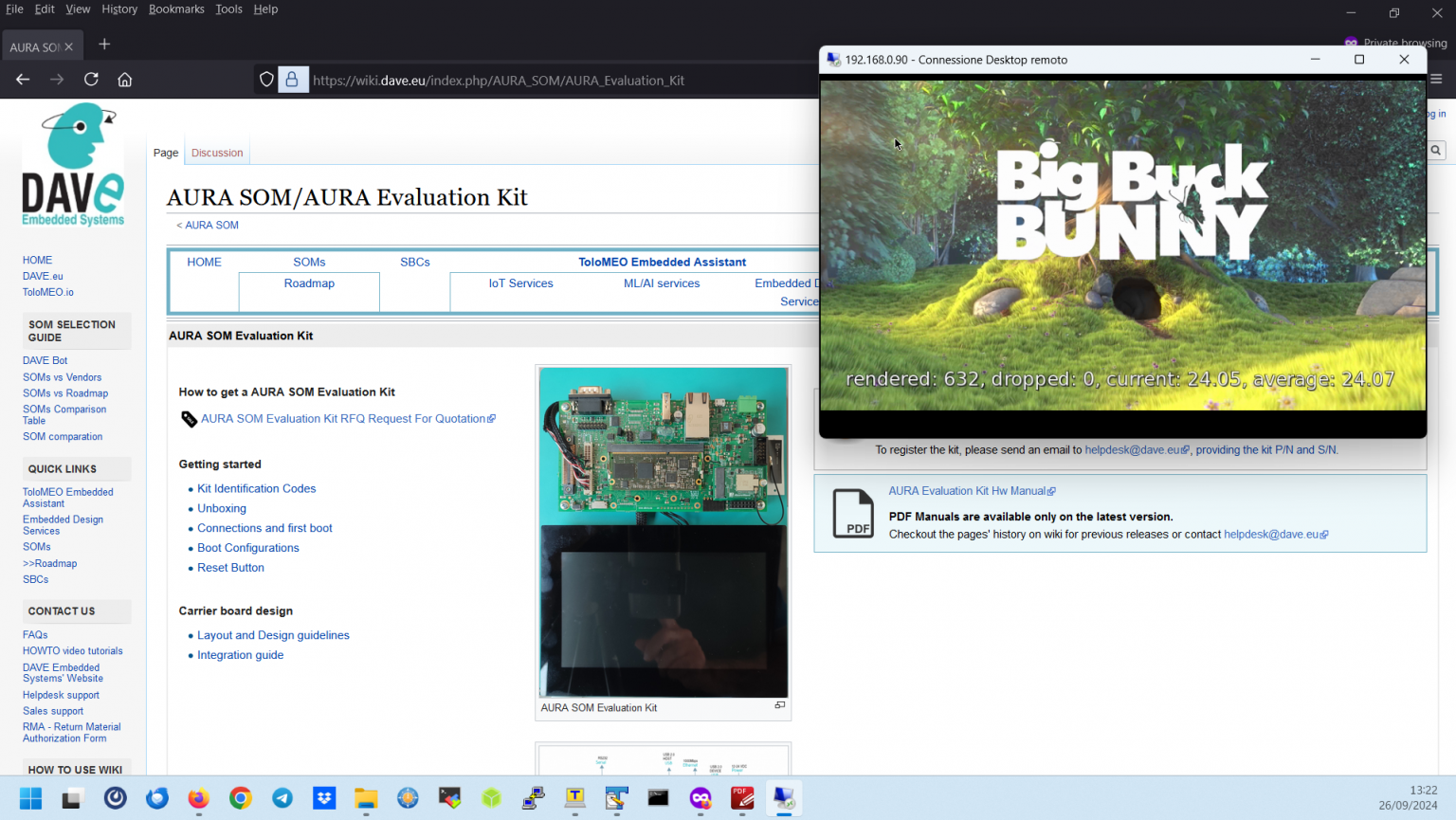Click the AURA SOM Evaluation Kit photo
This screenshot has height=820, width=1456.
[x=664, y=531]
